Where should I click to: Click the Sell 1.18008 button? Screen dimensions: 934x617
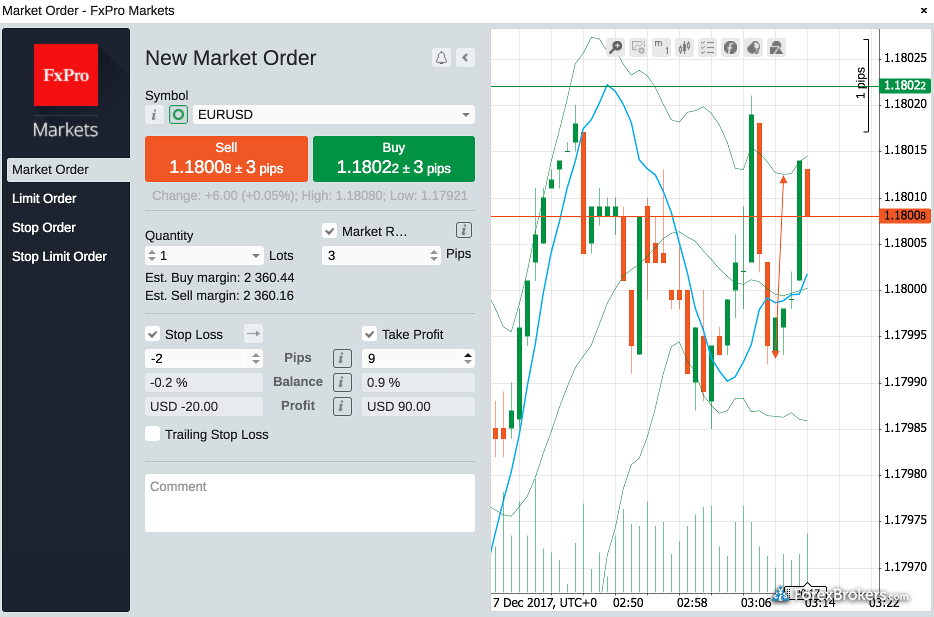226,159
